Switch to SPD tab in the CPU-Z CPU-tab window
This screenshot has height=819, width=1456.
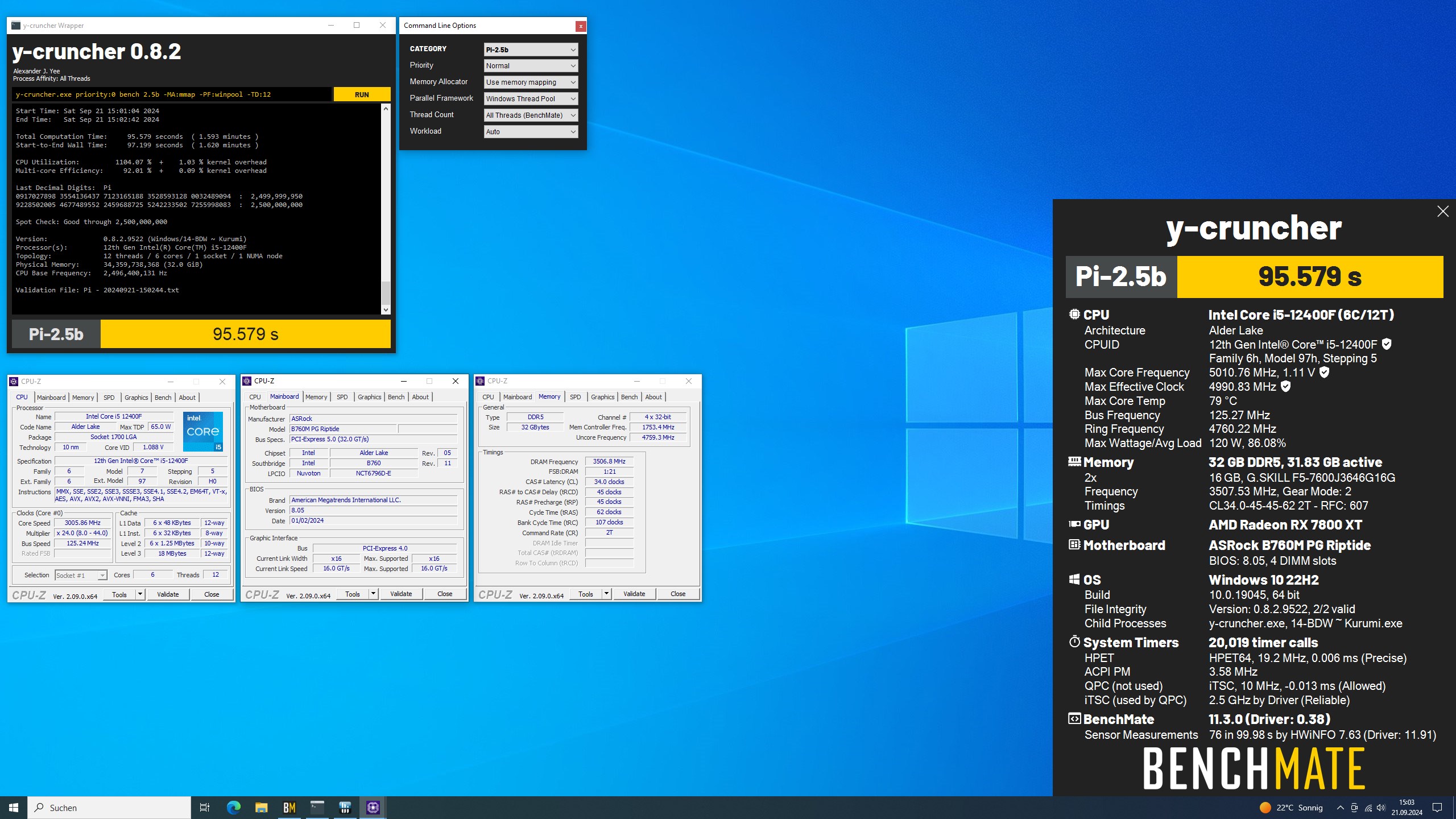(x=109, y=398)
